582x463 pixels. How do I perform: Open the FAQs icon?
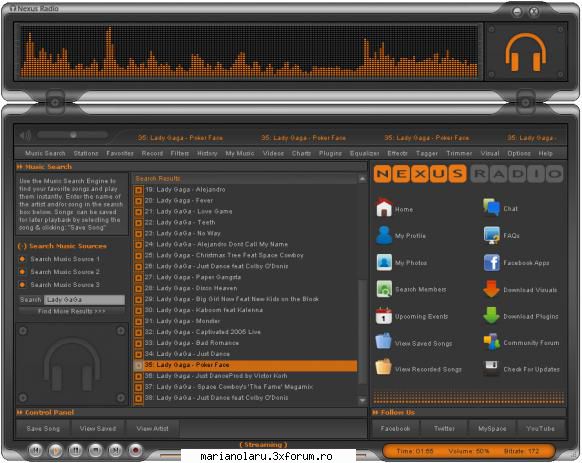pyautogui.click(x=491, y=235)
